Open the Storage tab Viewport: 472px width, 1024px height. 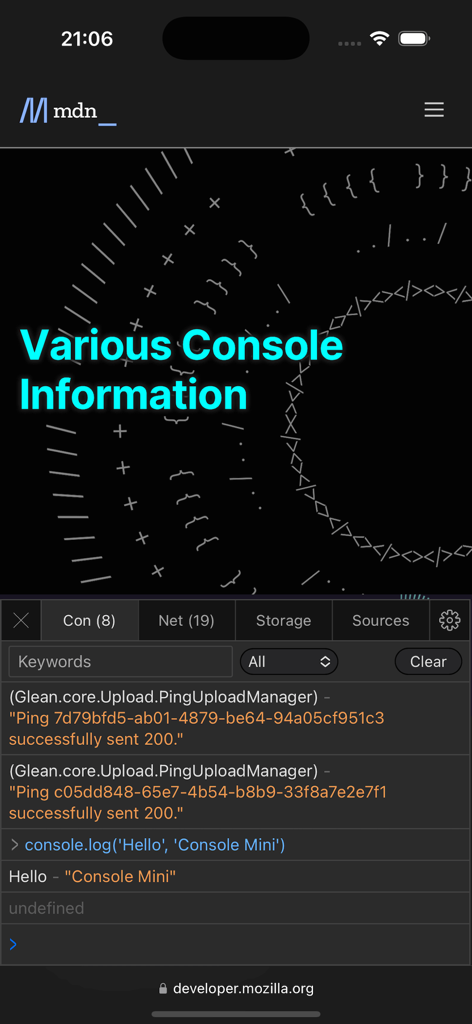(283, 620)
